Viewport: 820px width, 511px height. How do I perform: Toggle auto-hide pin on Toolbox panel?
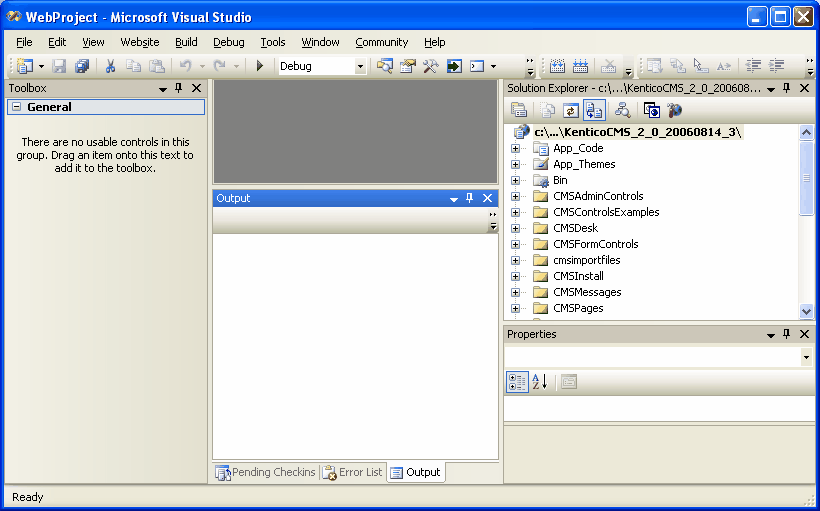pyautogui.click(x=178, y=88)
